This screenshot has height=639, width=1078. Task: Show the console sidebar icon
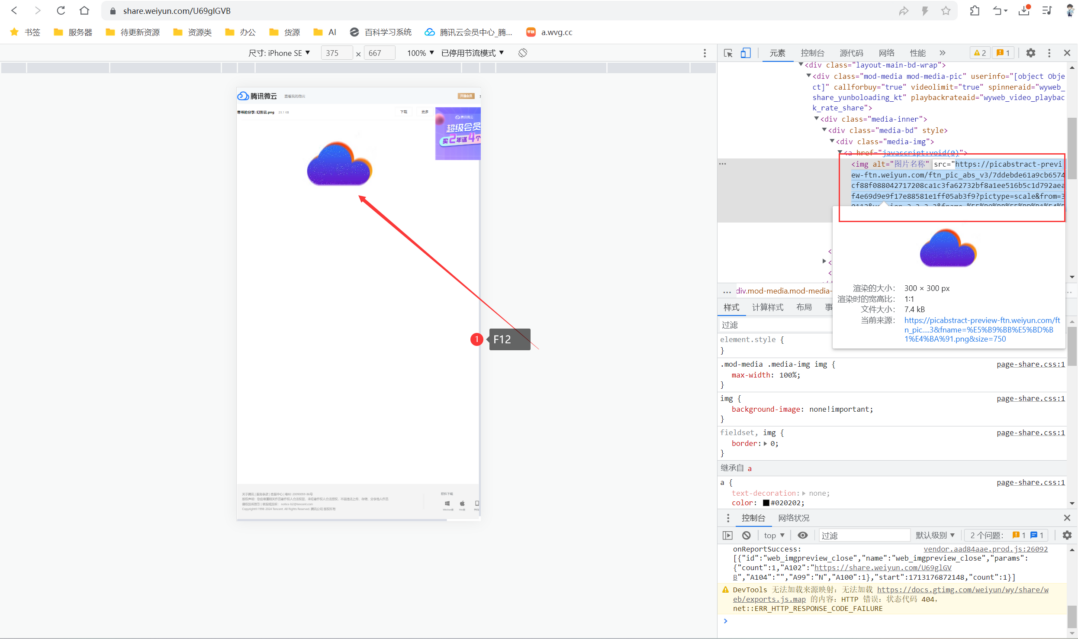(727, 535)
